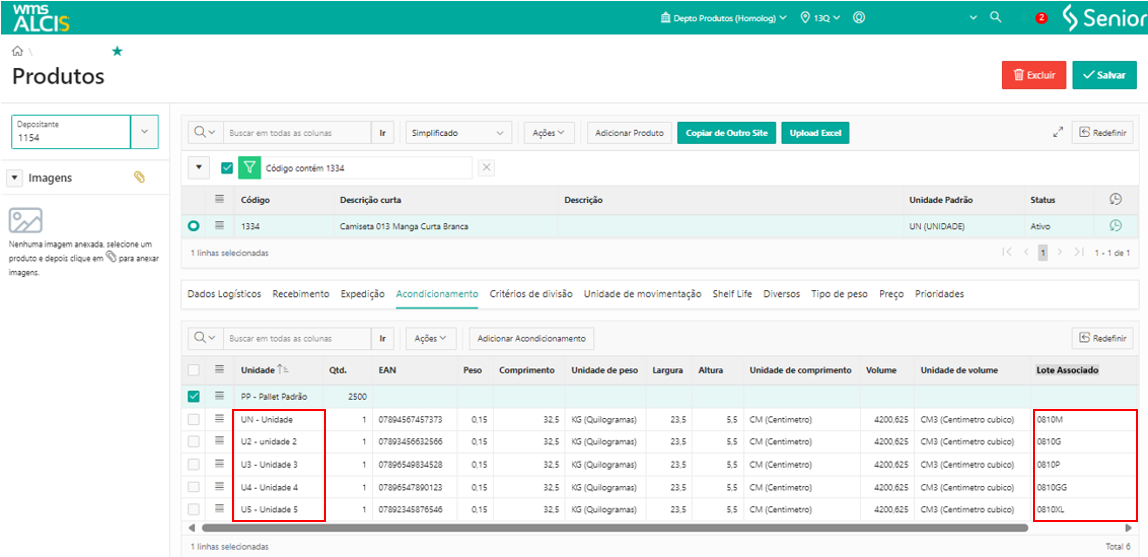Collapse the Imagens panel
The image size is (1148, 557).
point(15,178)
